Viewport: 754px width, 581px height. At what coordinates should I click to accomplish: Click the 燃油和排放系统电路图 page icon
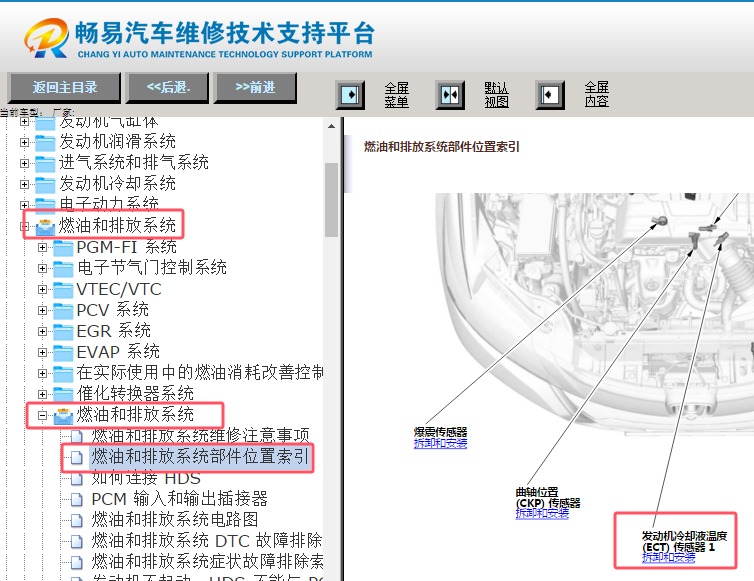[x=76, y=520]
